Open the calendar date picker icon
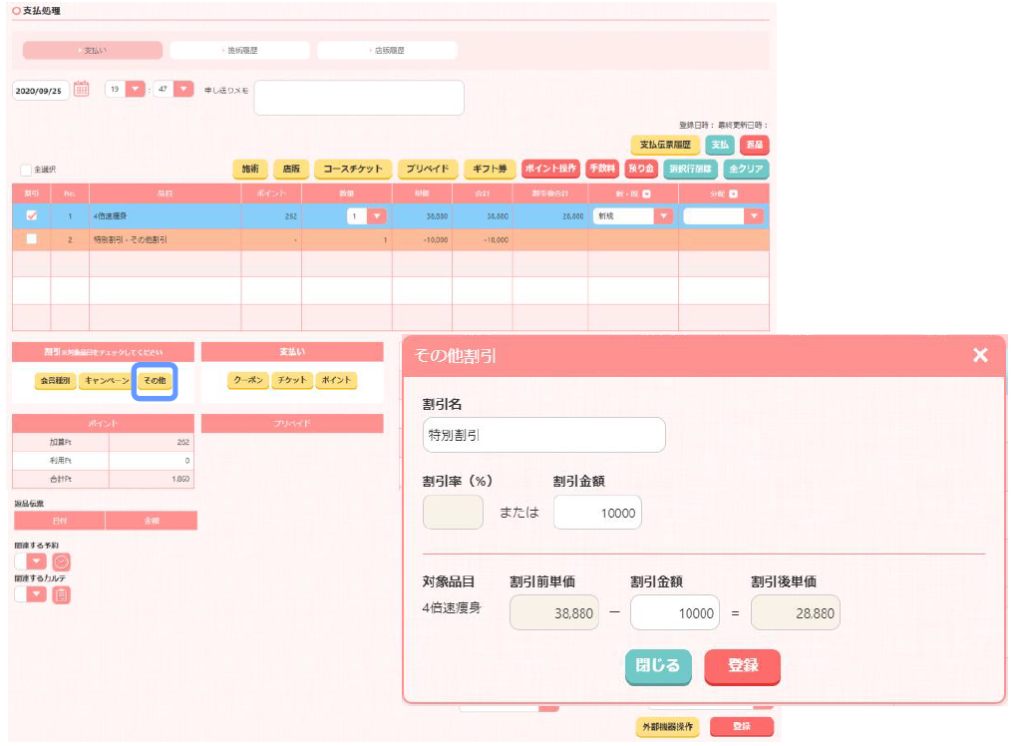Image resolution: width=1024 pixels, height=746 pixels. (x=82, y=89)
